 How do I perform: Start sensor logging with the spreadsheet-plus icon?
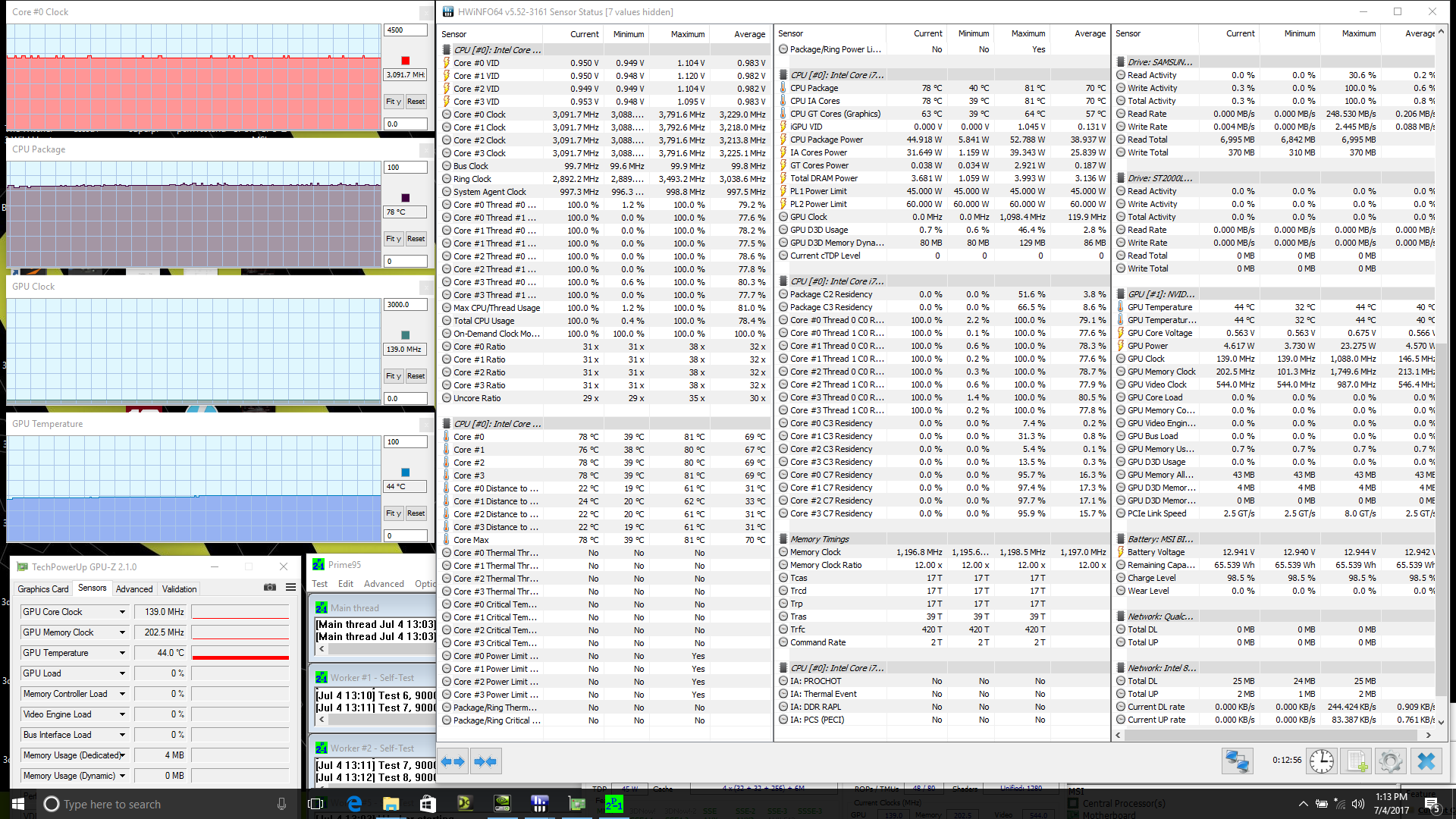coord(1357,761)
